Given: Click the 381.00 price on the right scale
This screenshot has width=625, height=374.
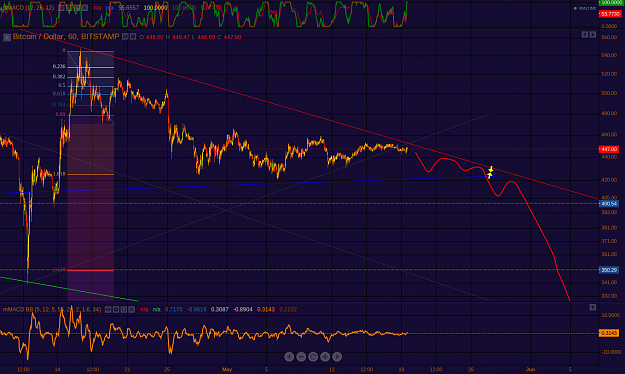Looking at the screenshot, I should 609,228.
